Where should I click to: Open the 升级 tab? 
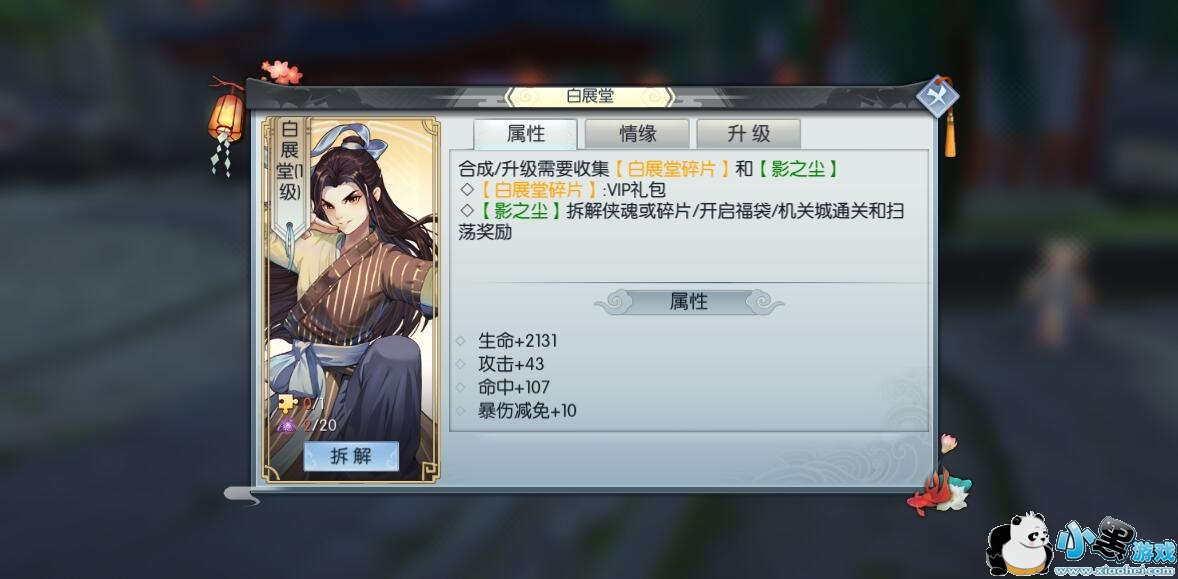pos(748,134)
